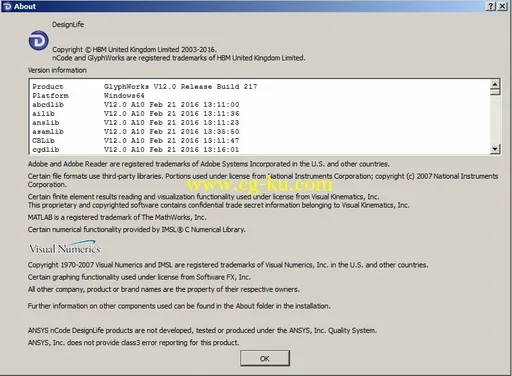This screenshot has height=376, width=512.
Task: Click the Version information label
Action: tap(57, 70)
